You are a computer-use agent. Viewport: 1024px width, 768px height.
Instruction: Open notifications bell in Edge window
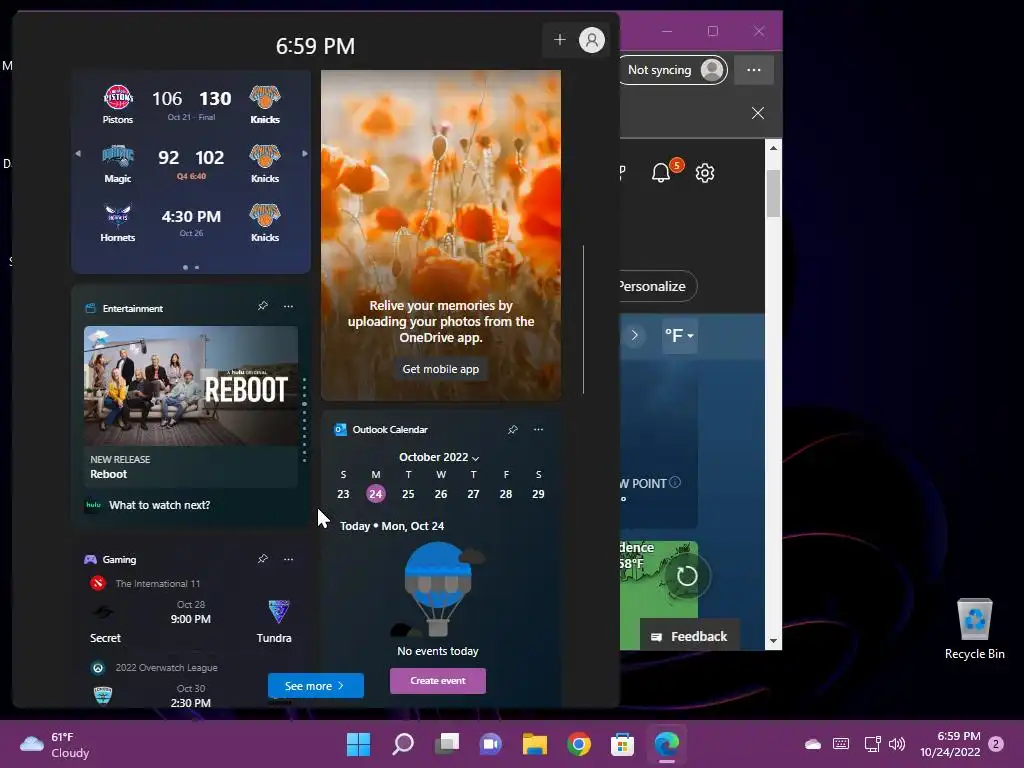click(660, 173)
